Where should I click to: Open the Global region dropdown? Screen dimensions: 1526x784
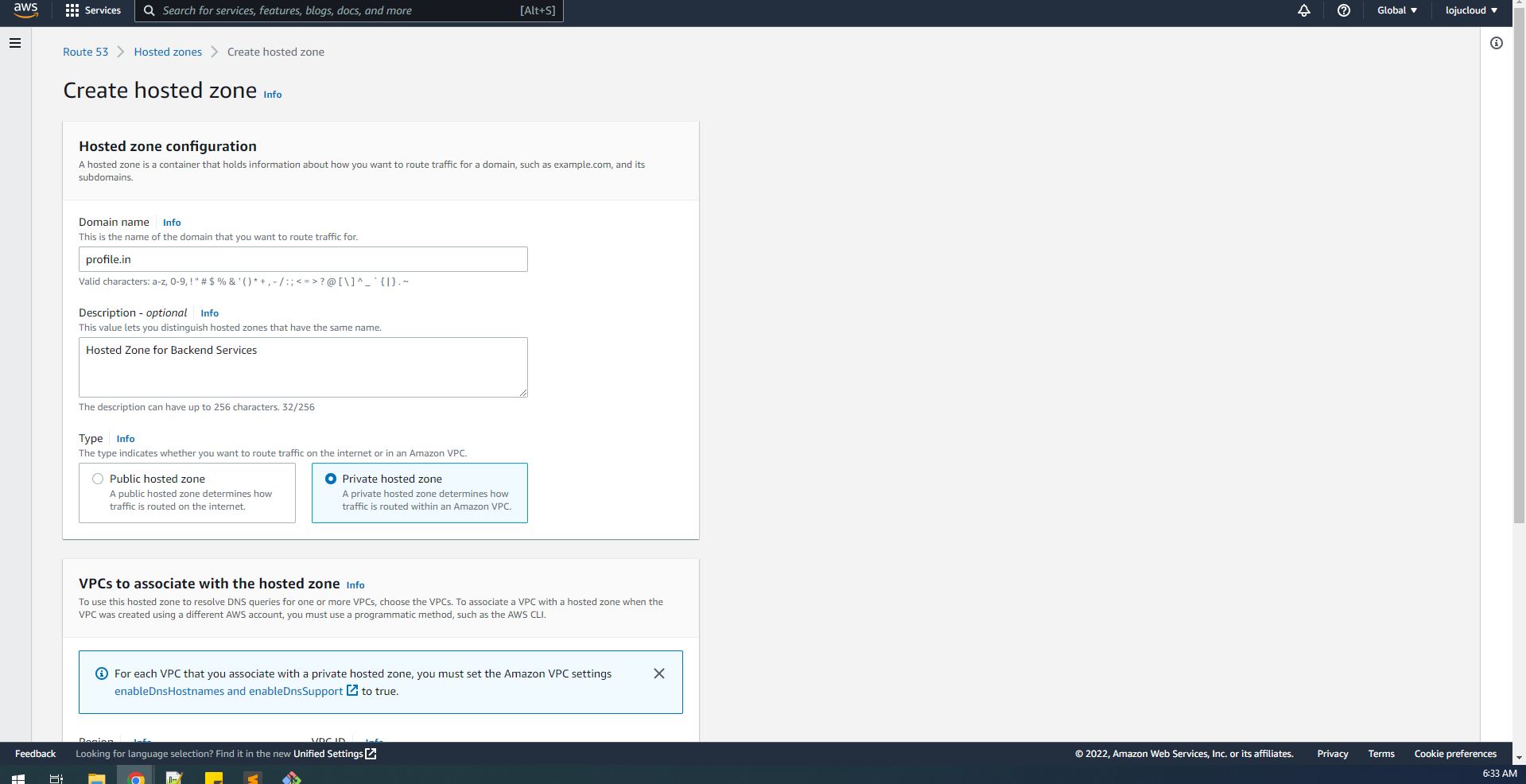point(1397,10)
